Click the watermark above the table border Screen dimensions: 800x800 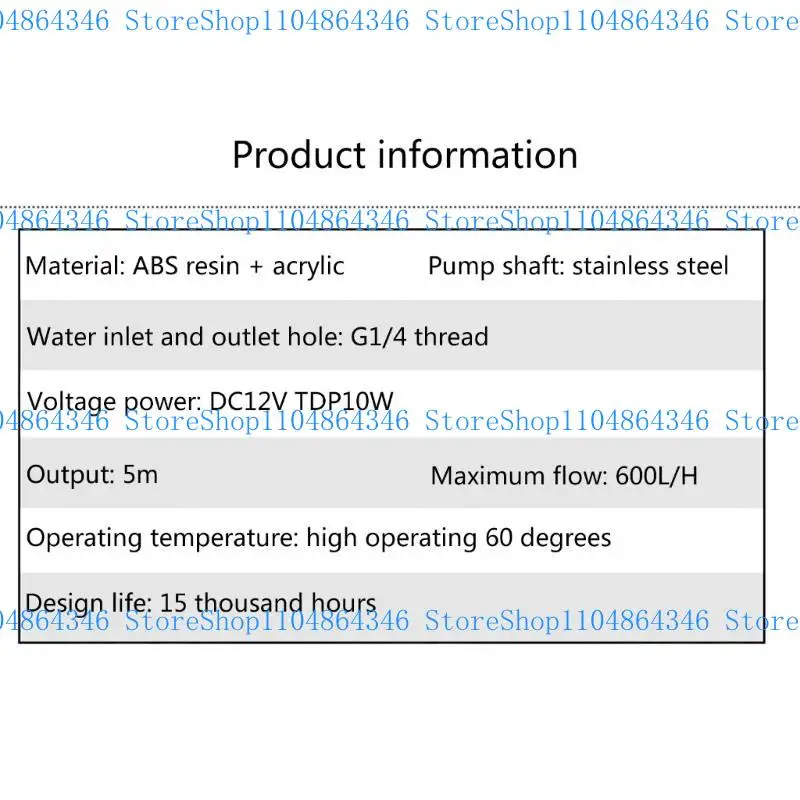click(x=400, y=221)
